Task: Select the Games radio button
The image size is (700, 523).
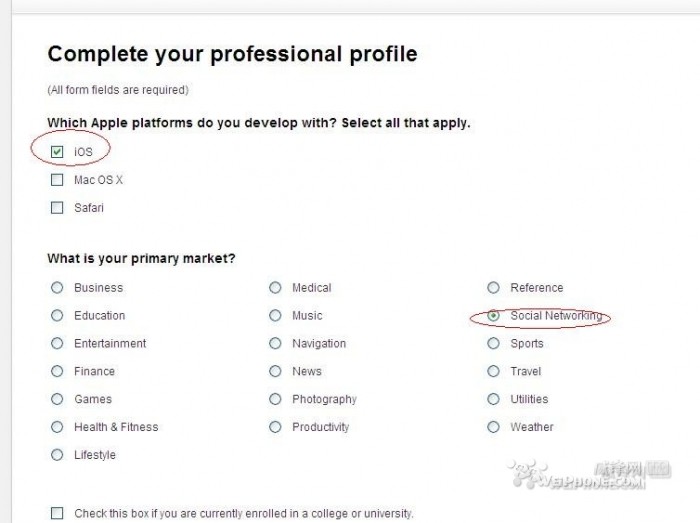Action: point(57,399)
